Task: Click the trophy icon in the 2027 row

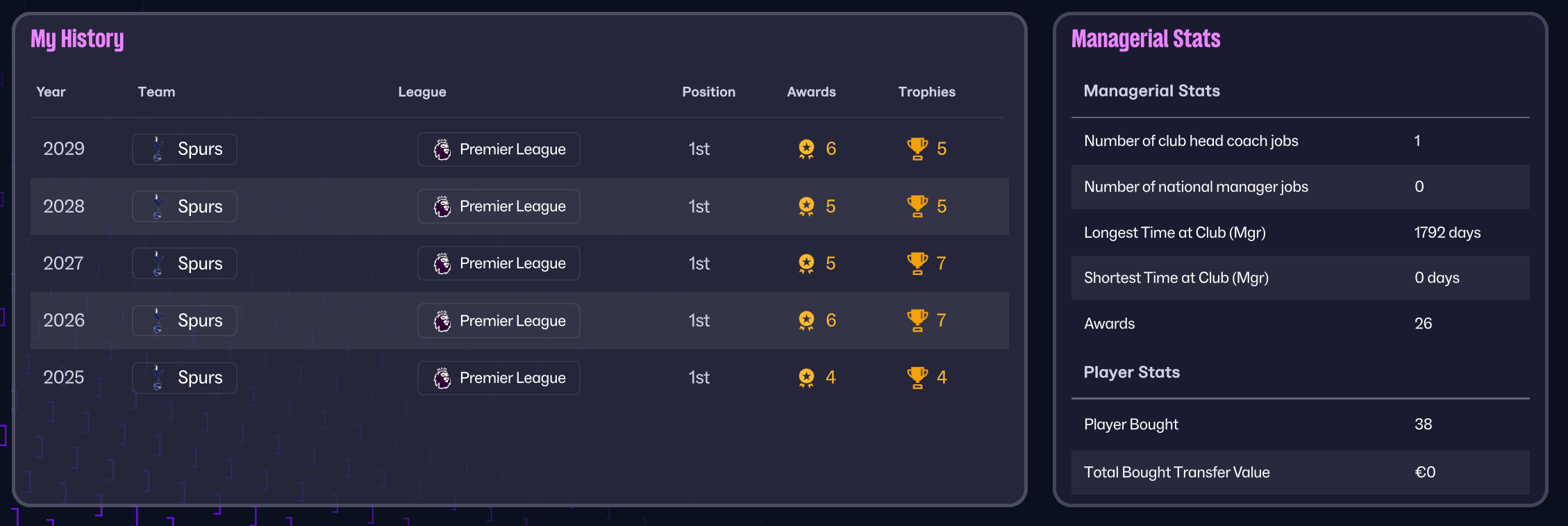Action: [917, 263]
